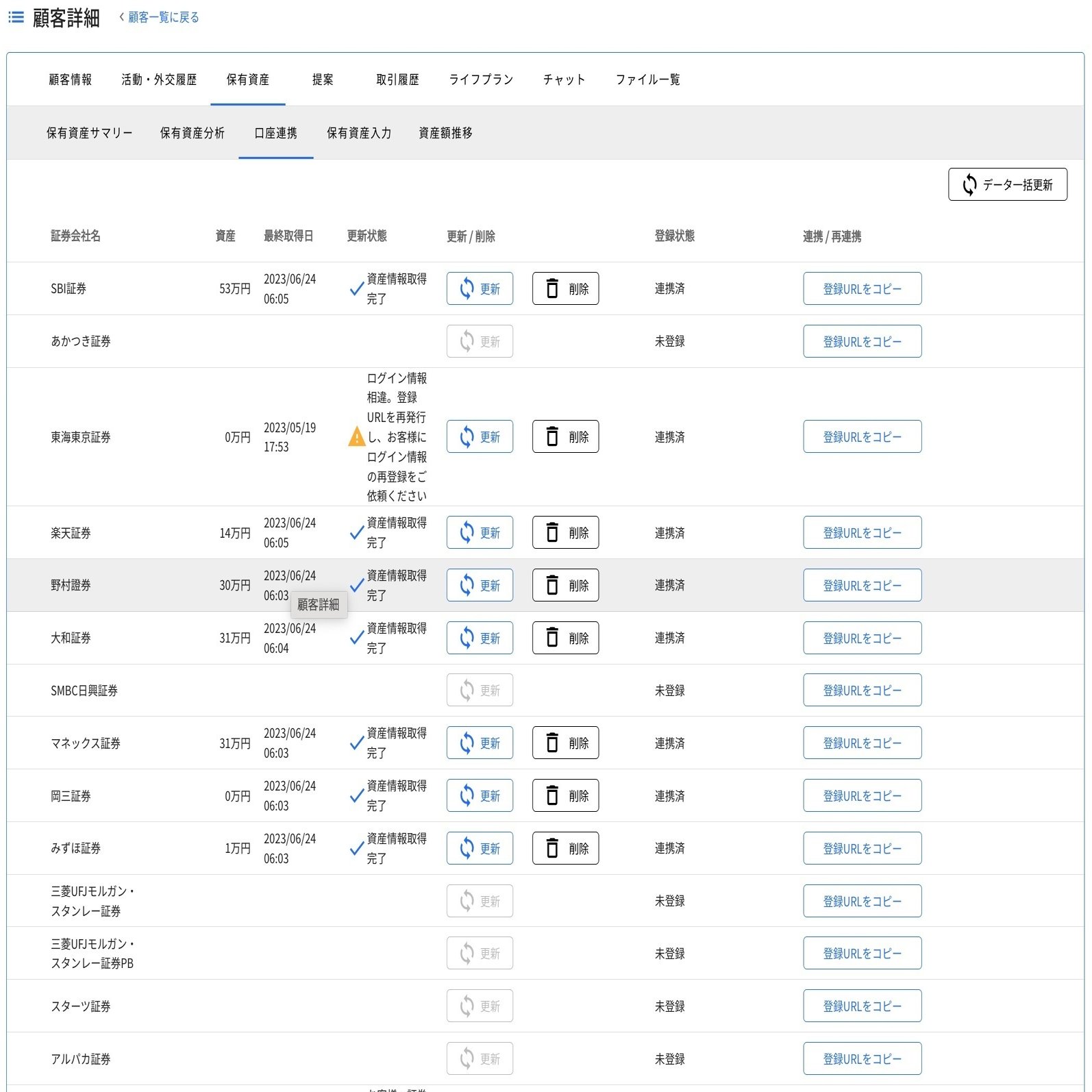Image resolution: width=1092 pixels, height=1092 pixels.
Task: Copy registration URL for 野村證券
Action: pos(862,585)
